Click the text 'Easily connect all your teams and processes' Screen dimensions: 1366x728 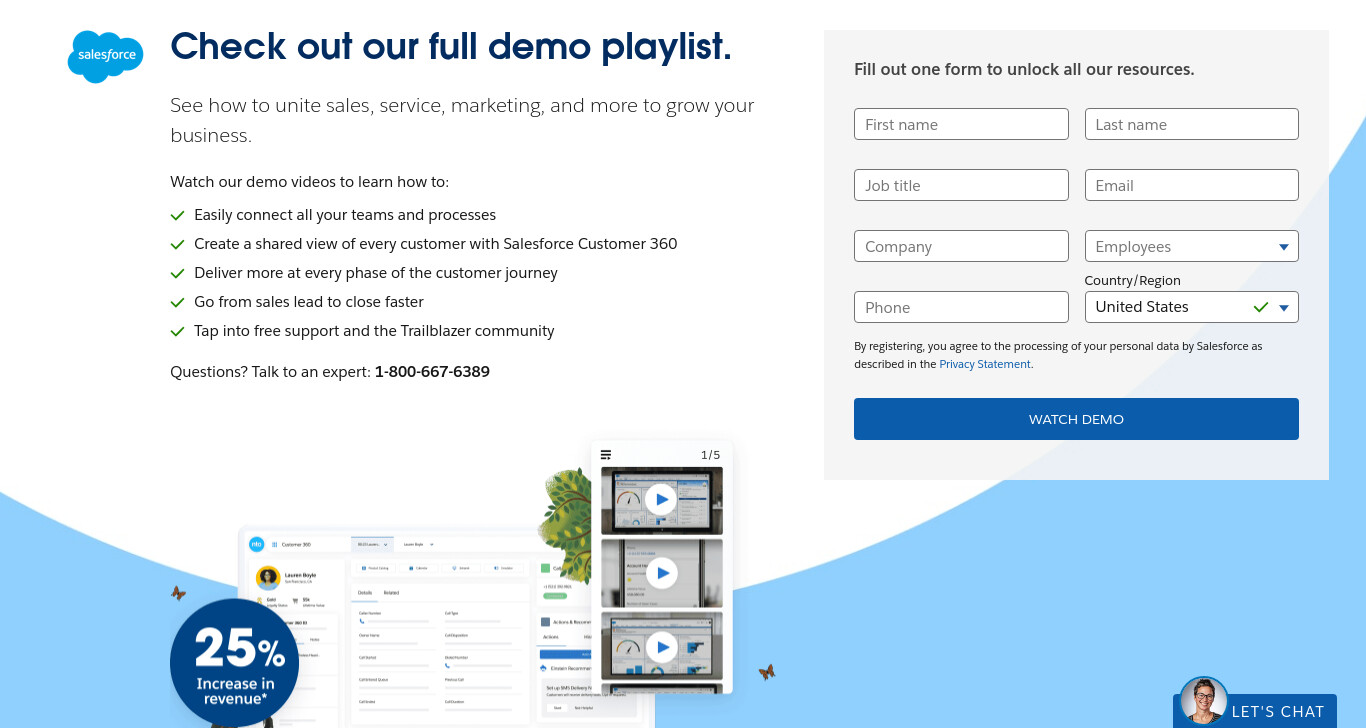[x=345, y=215]
